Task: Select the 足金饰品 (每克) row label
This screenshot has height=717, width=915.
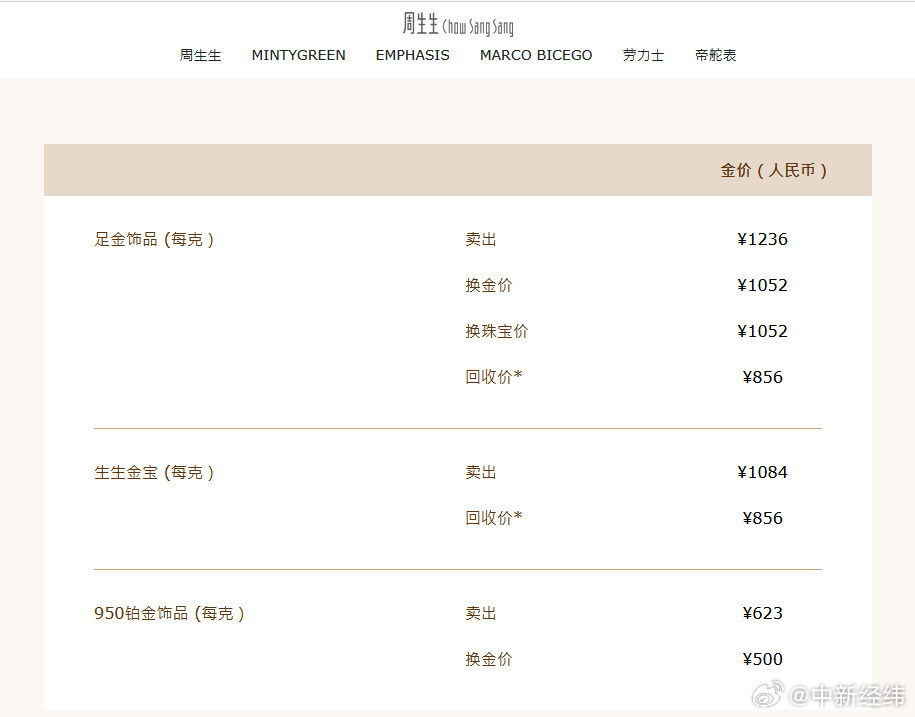Action: [x=154, y=239]
